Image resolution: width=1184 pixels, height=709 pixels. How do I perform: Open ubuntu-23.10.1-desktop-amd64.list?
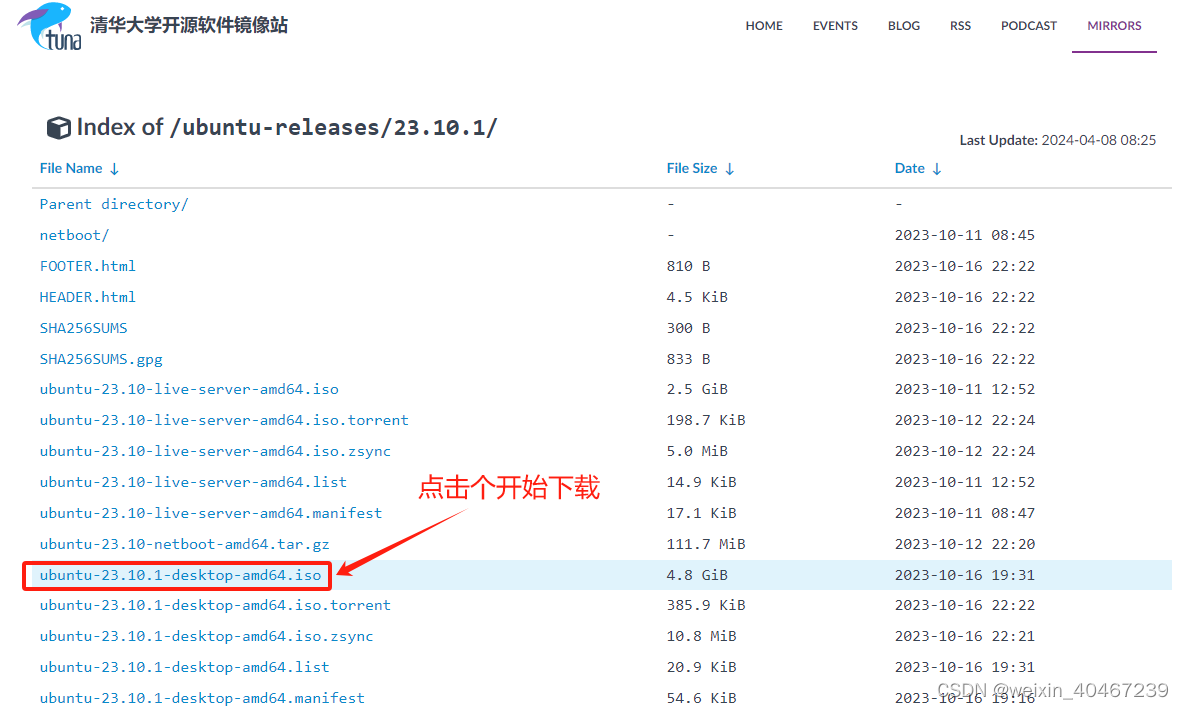click(184, 667)
